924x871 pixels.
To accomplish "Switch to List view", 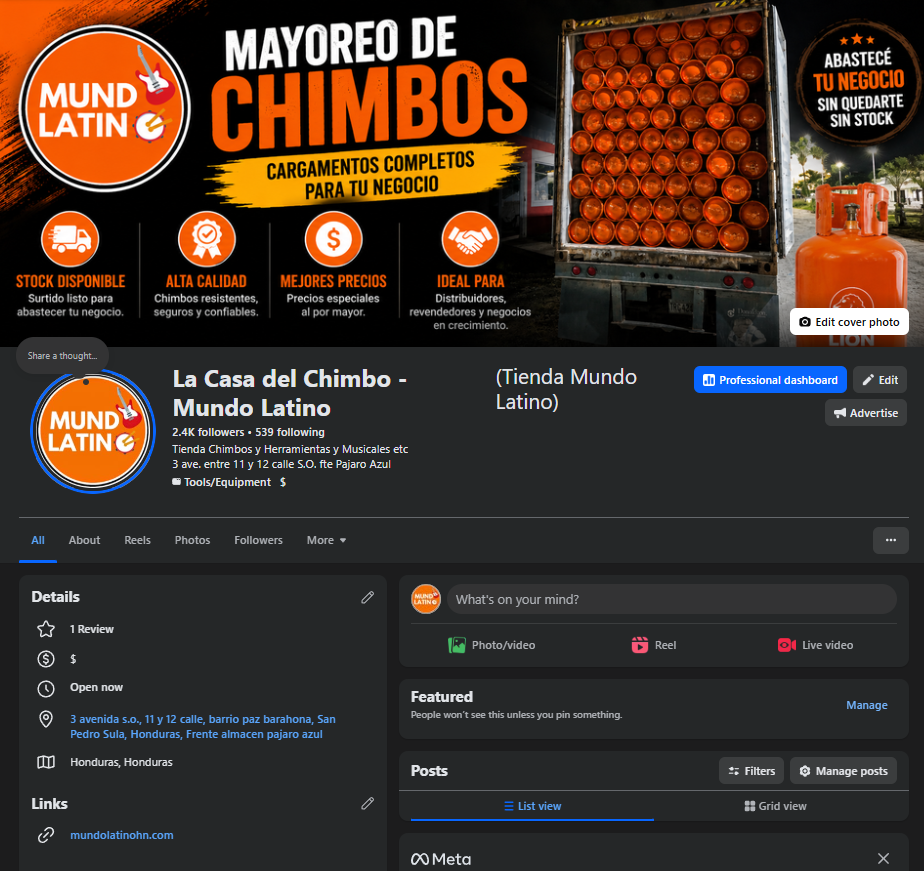I will (532, 806).
